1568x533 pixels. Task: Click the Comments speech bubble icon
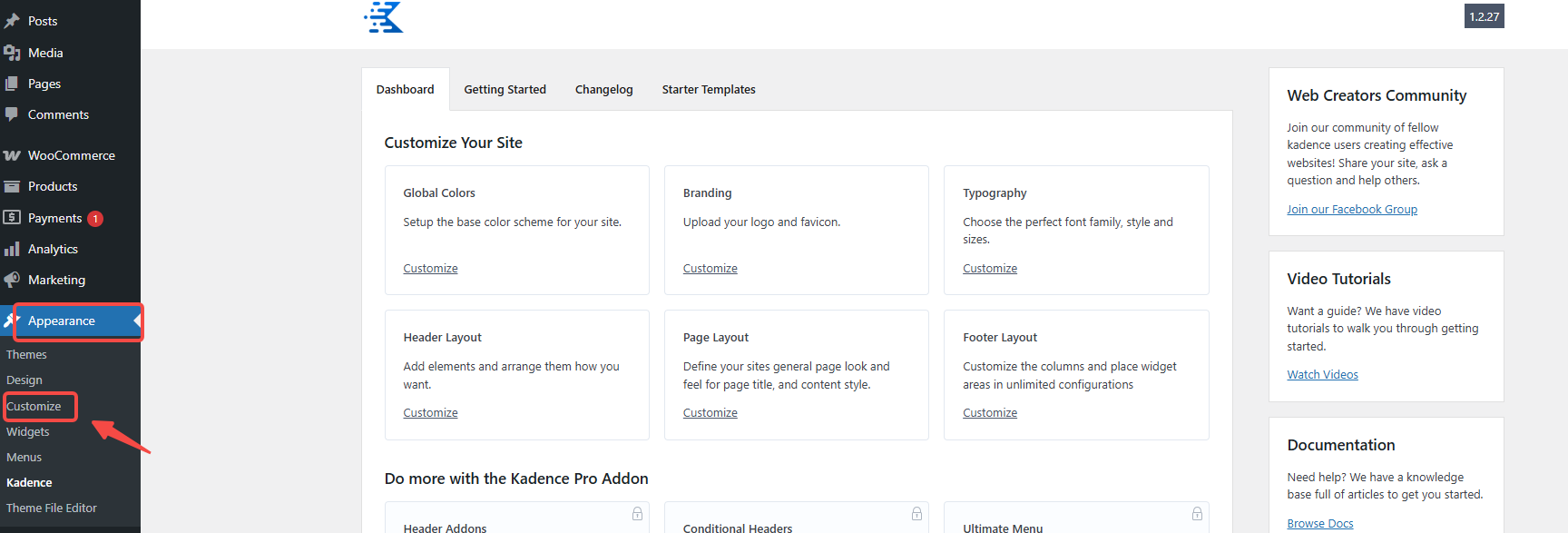click(12, 114)
